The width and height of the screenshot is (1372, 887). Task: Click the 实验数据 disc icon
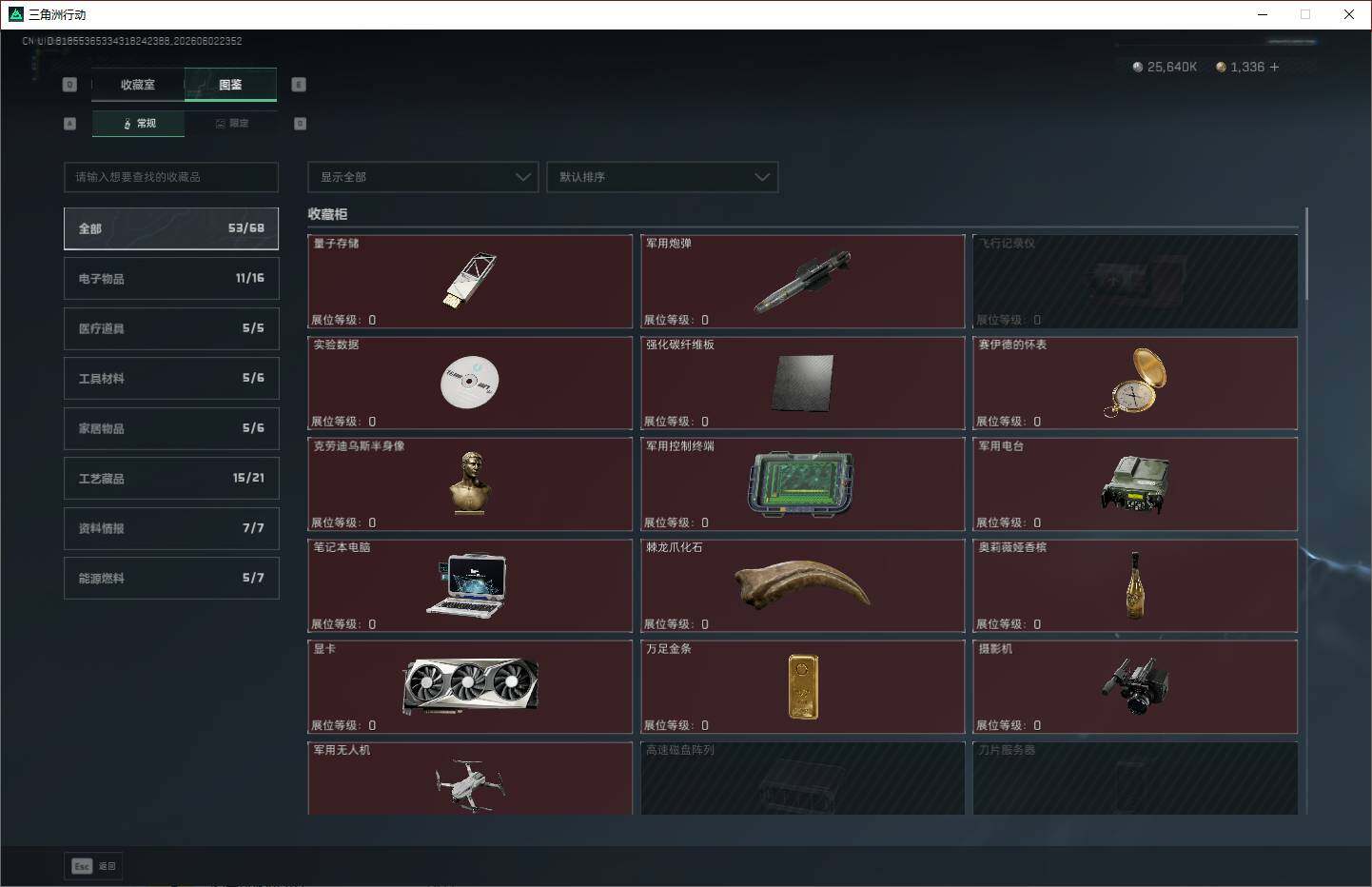point(470,382)
